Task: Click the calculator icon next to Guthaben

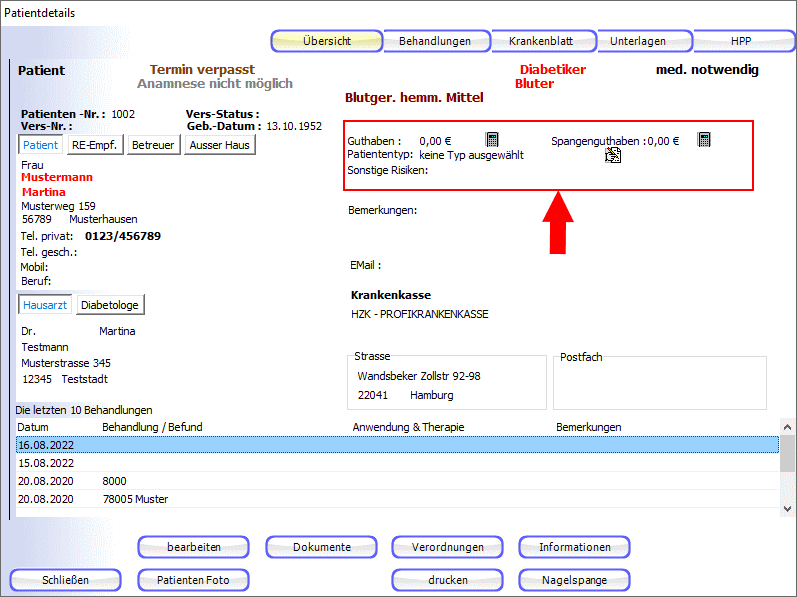Action: point(492,140)
